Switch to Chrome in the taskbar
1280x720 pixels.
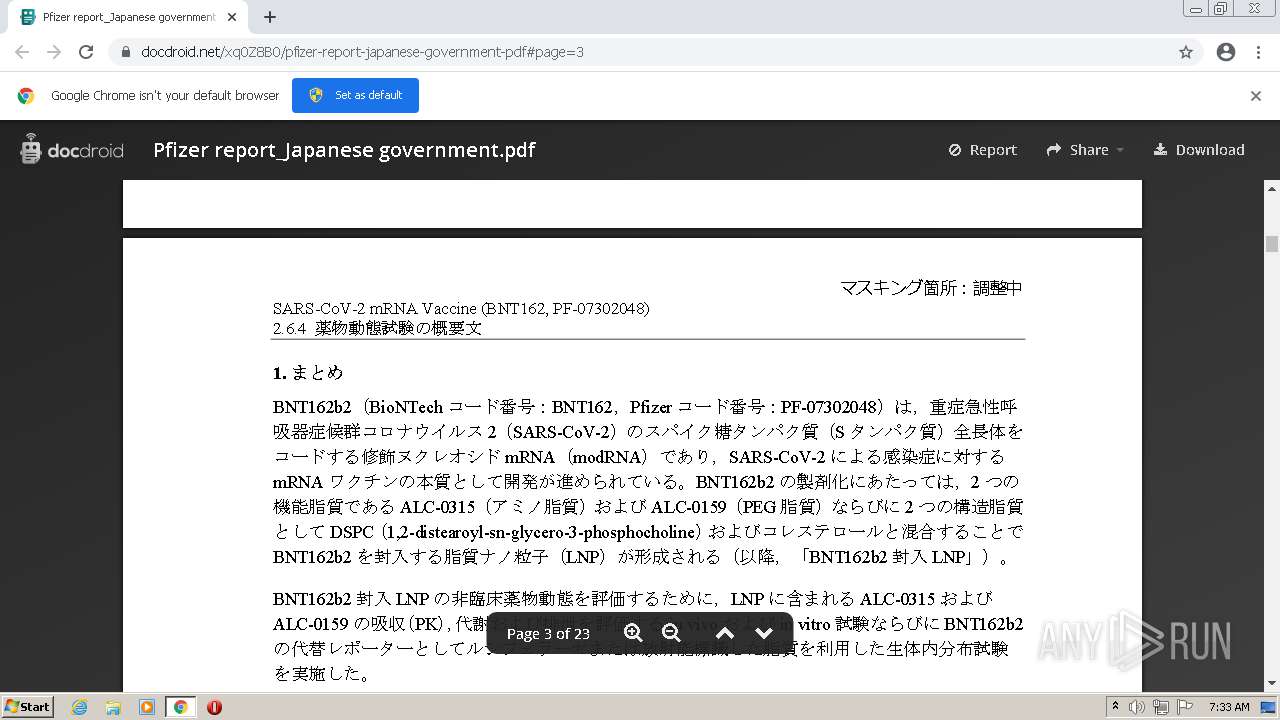point(180,707)
